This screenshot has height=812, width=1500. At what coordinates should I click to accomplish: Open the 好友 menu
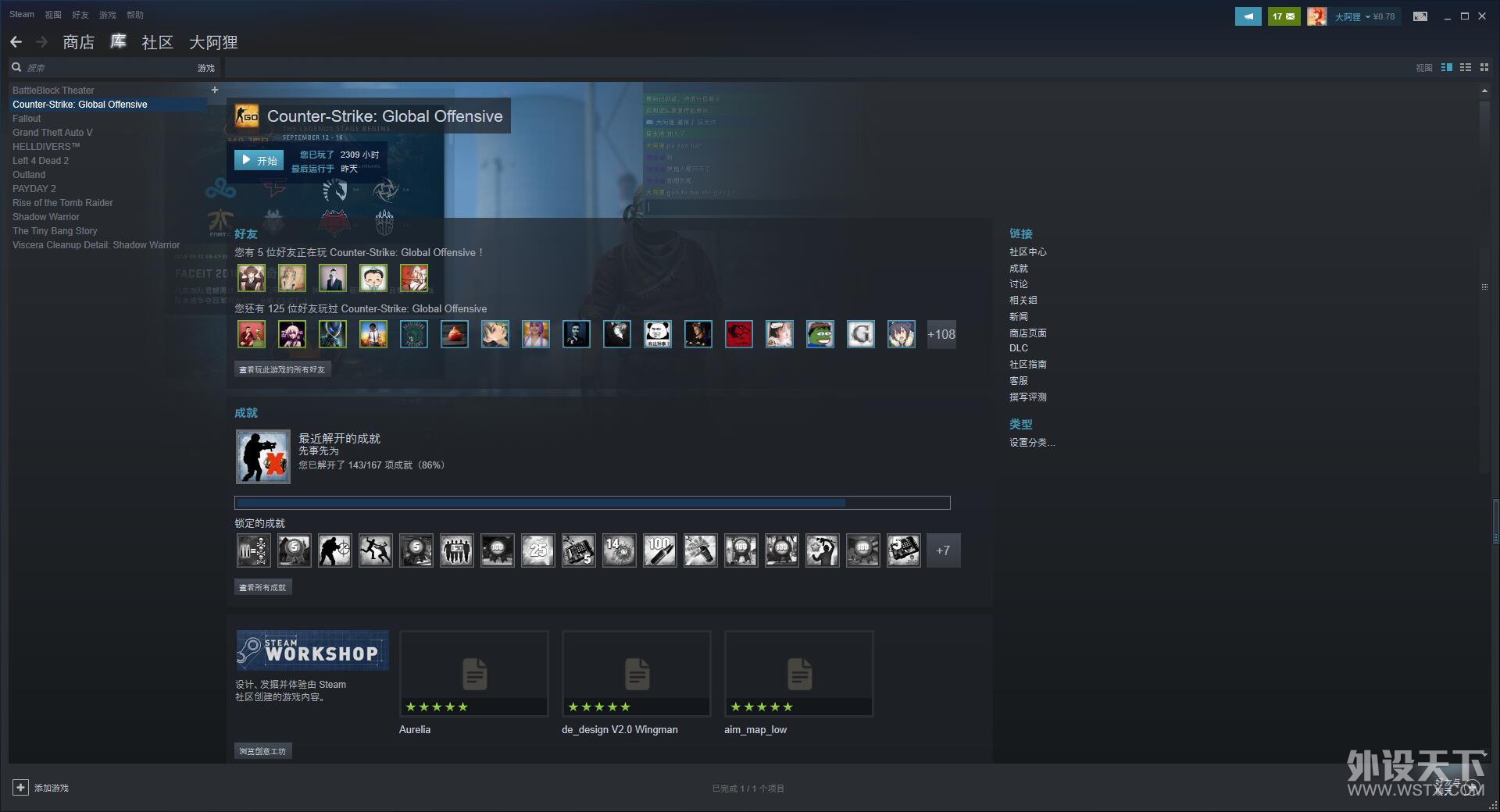click(x=80, y=15)
